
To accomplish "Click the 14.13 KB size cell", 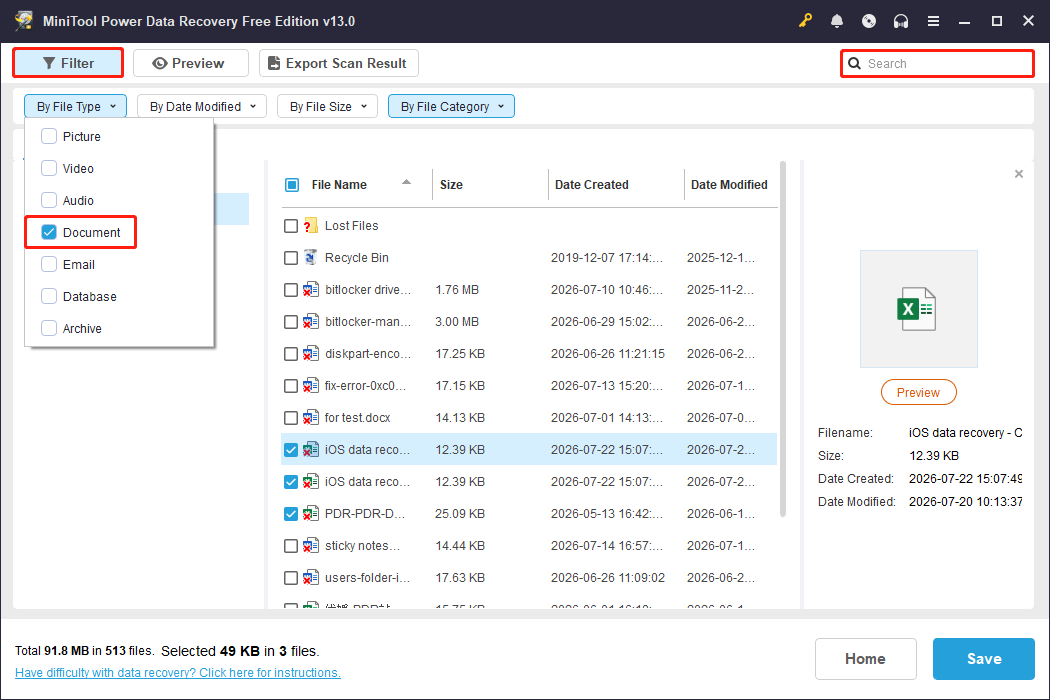I will (460, 418).
